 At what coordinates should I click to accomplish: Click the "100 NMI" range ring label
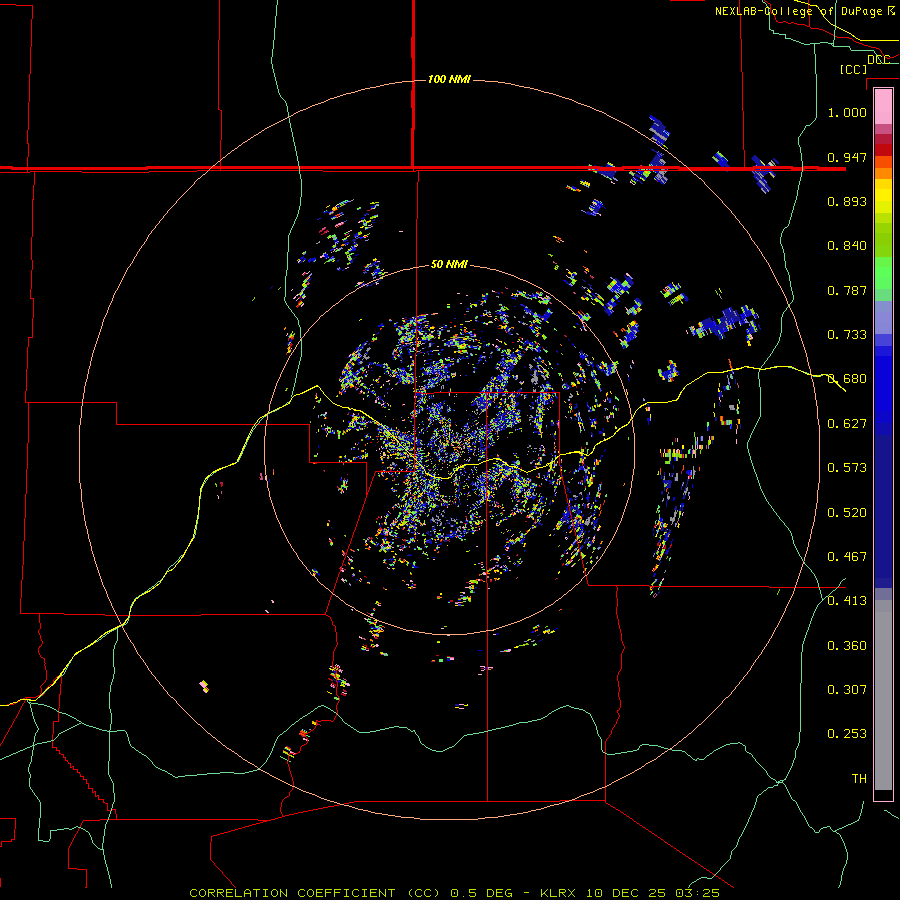[449, 79]
